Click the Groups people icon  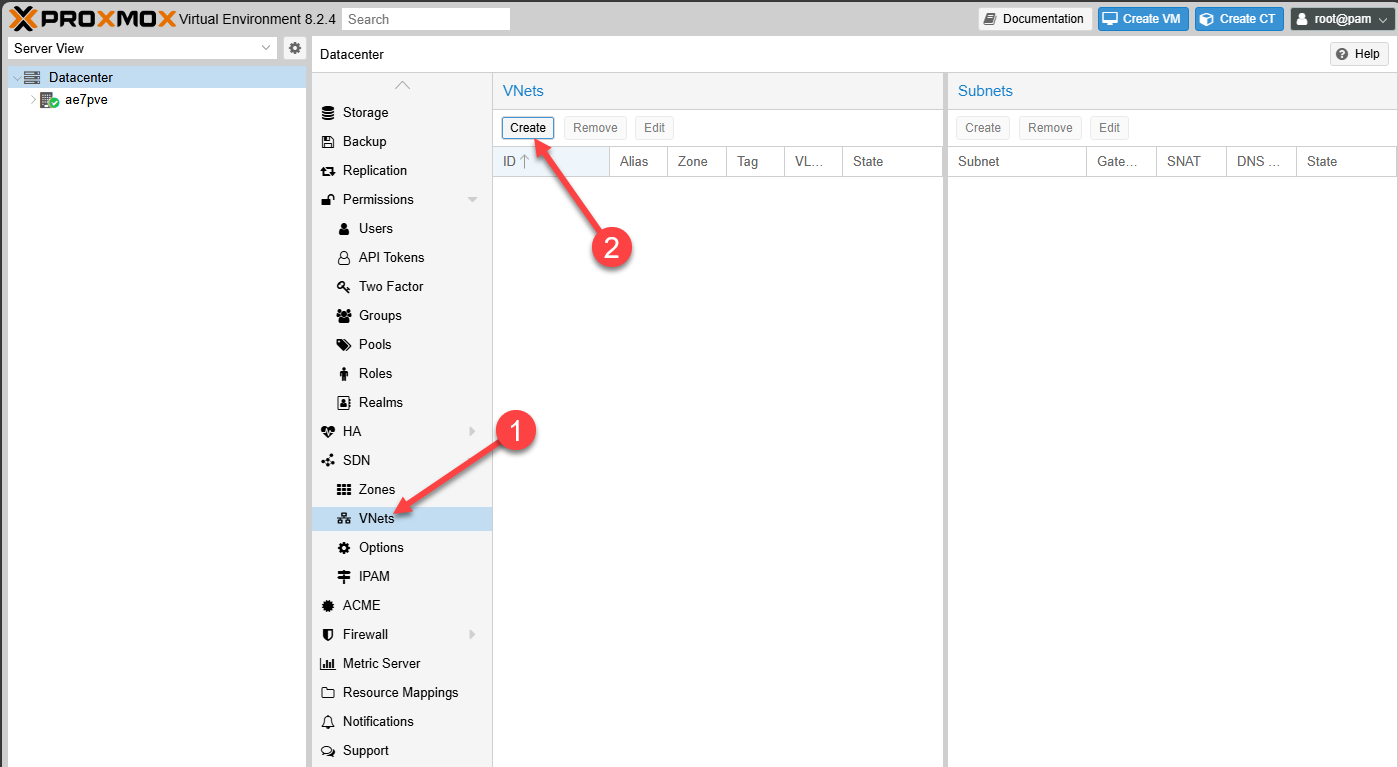click(x=344, y=316)
